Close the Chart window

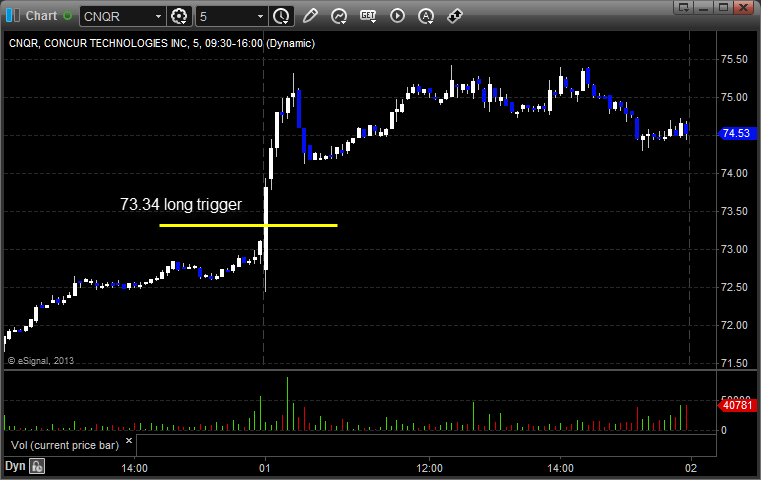click(744, 7)
